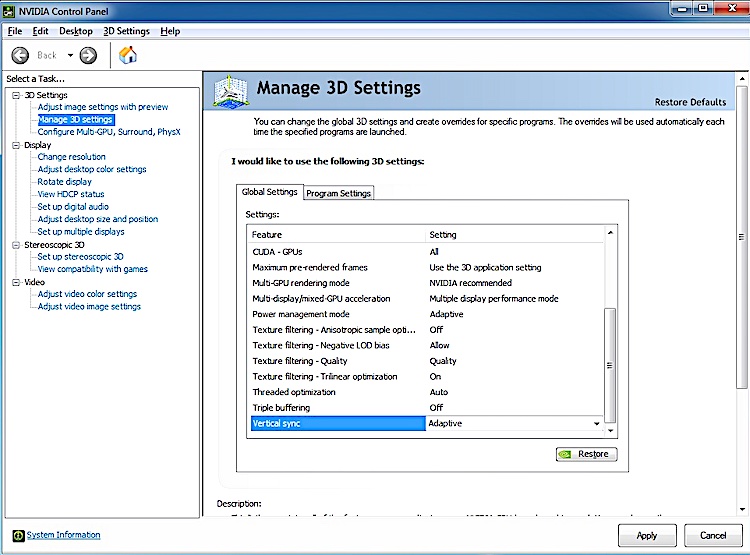Open Set up stereoscopic 3D task
750x555 pixels.
click(80, 256)
